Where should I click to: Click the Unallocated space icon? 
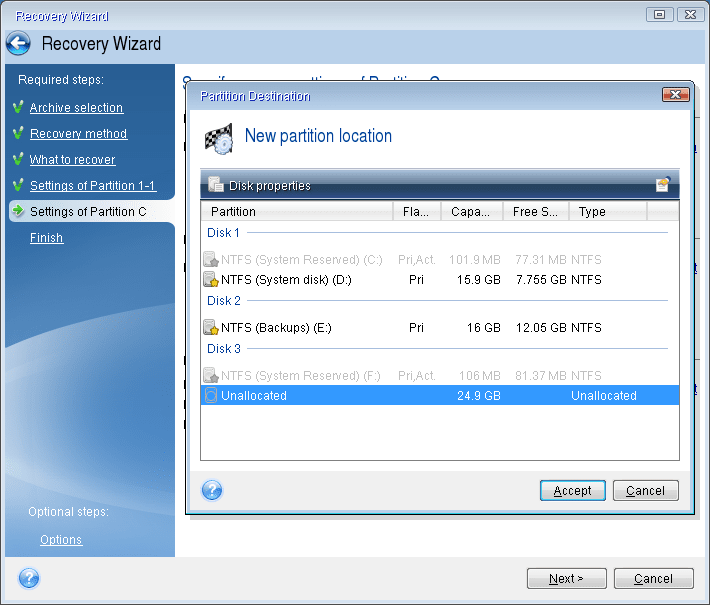coord(210,396)
